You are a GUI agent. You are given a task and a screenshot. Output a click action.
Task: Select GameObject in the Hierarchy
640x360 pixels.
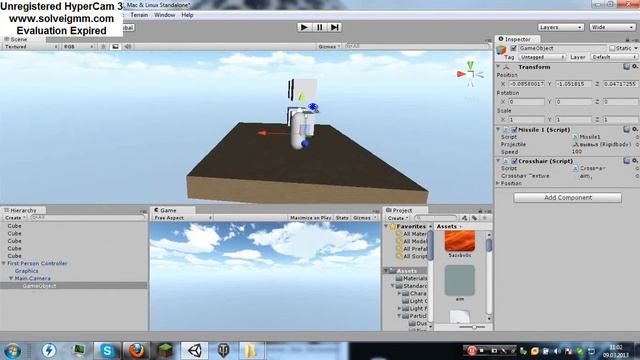pos(39,286)
